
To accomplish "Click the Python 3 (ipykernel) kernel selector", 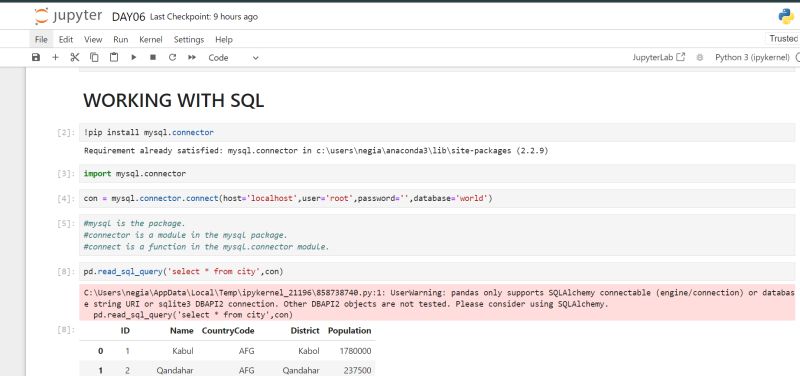I will (752, 58).
